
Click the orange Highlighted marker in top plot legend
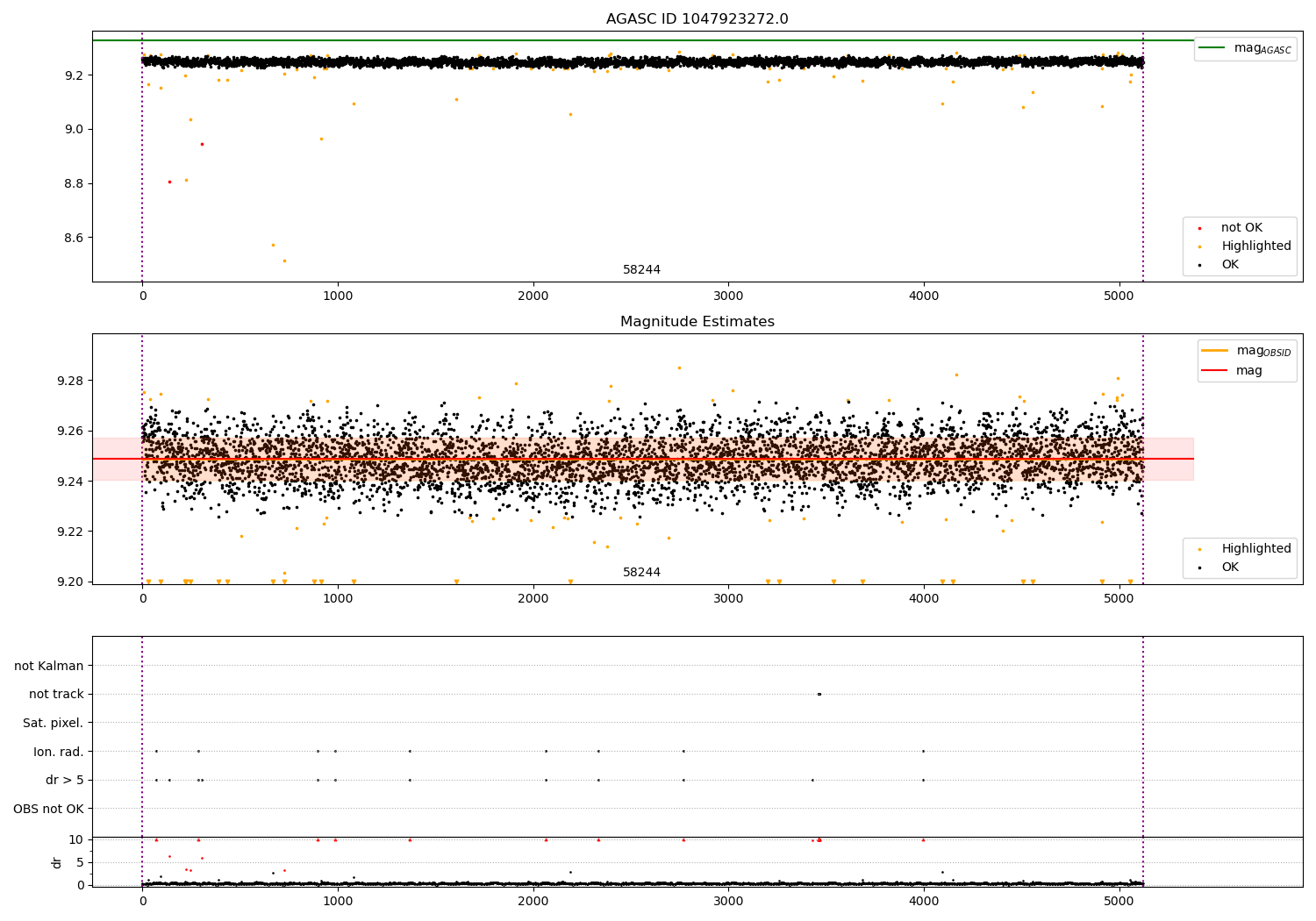pyautogui.click(x=1200, y=246)
